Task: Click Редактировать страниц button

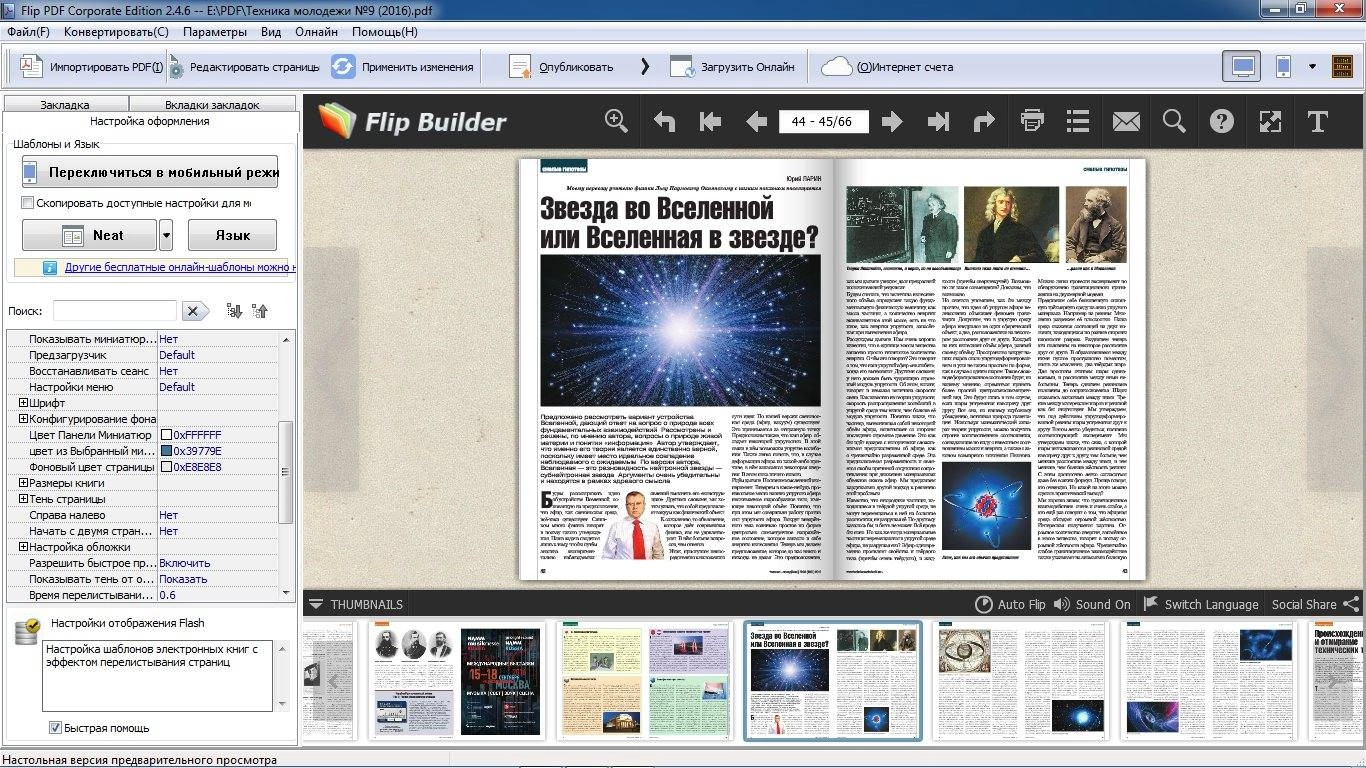Action: pos(245,67)
